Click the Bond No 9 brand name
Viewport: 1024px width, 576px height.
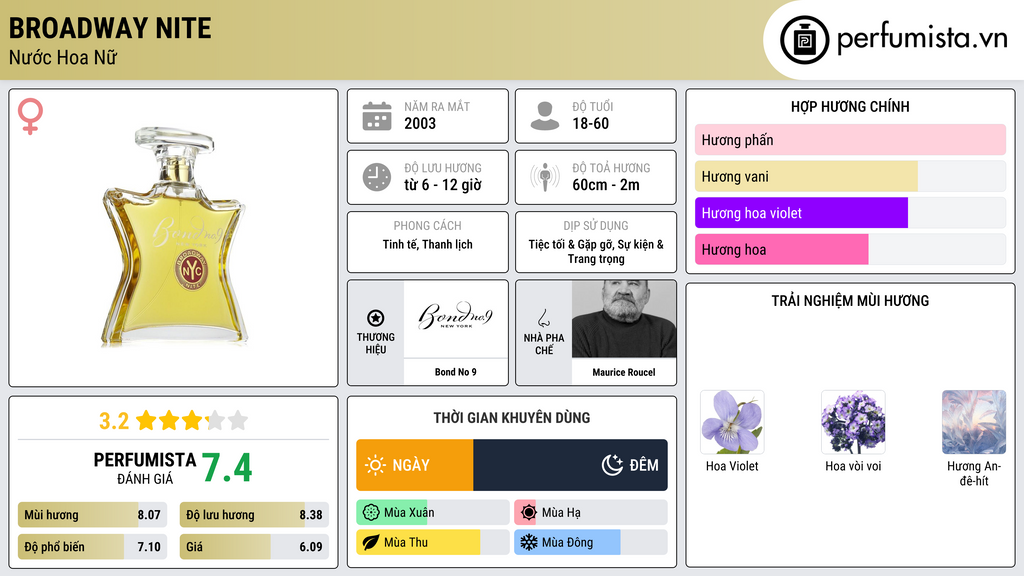pyautogui.click(x=455, y=372)
